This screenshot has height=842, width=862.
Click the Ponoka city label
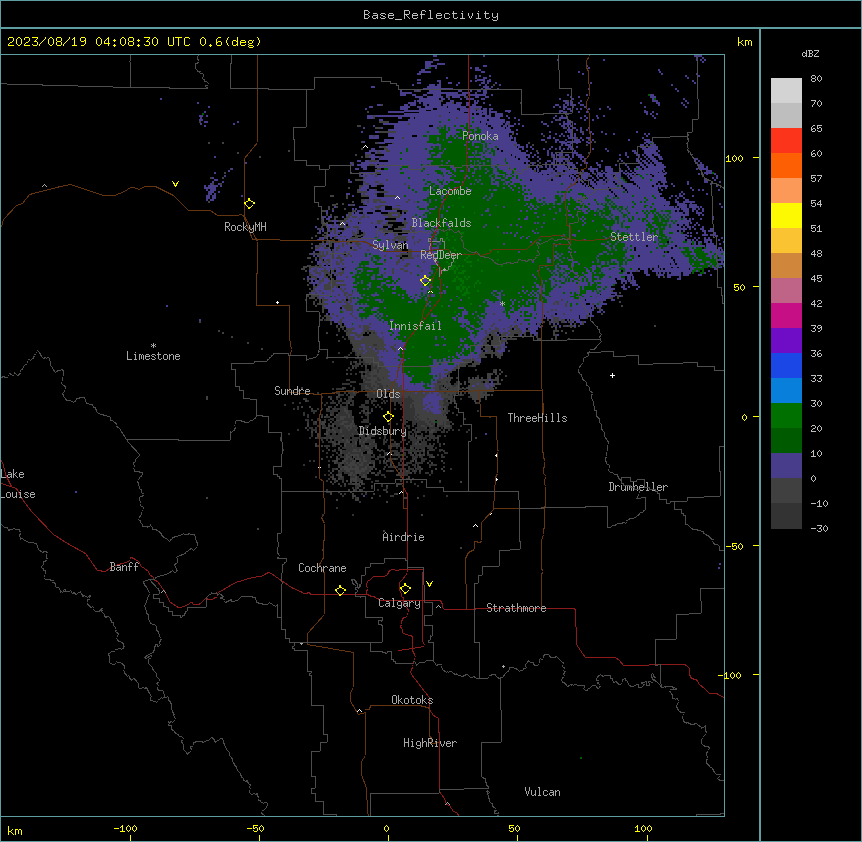(480, 136)
